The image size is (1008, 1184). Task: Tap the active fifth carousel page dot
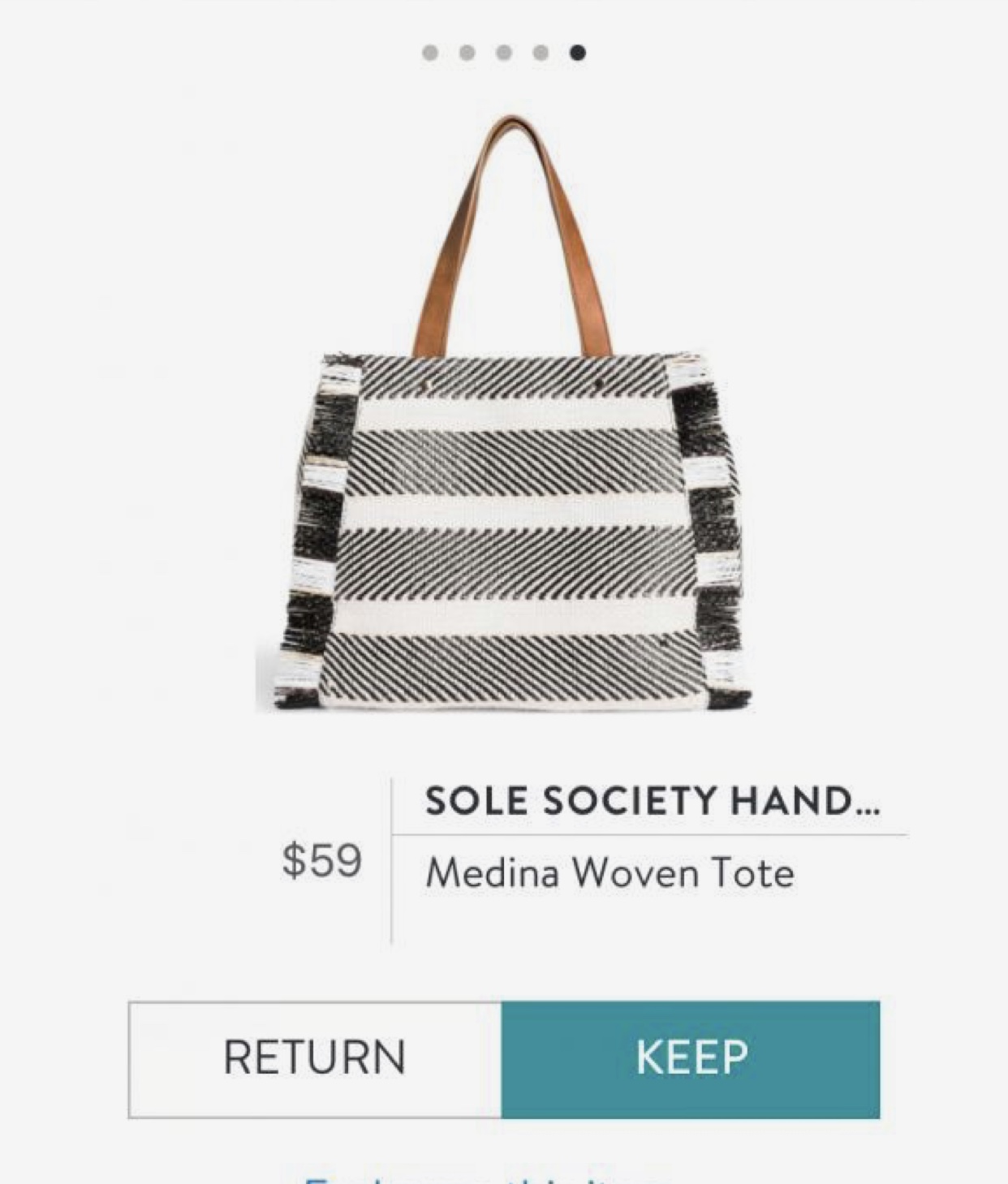(x=577, y=53)
